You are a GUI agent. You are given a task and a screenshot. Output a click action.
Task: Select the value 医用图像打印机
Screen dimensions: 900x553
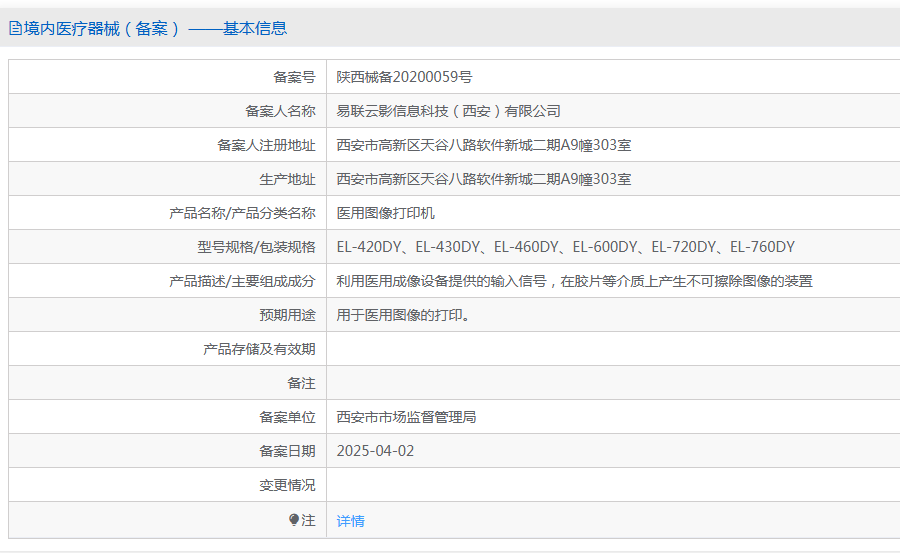coord(386,213)
